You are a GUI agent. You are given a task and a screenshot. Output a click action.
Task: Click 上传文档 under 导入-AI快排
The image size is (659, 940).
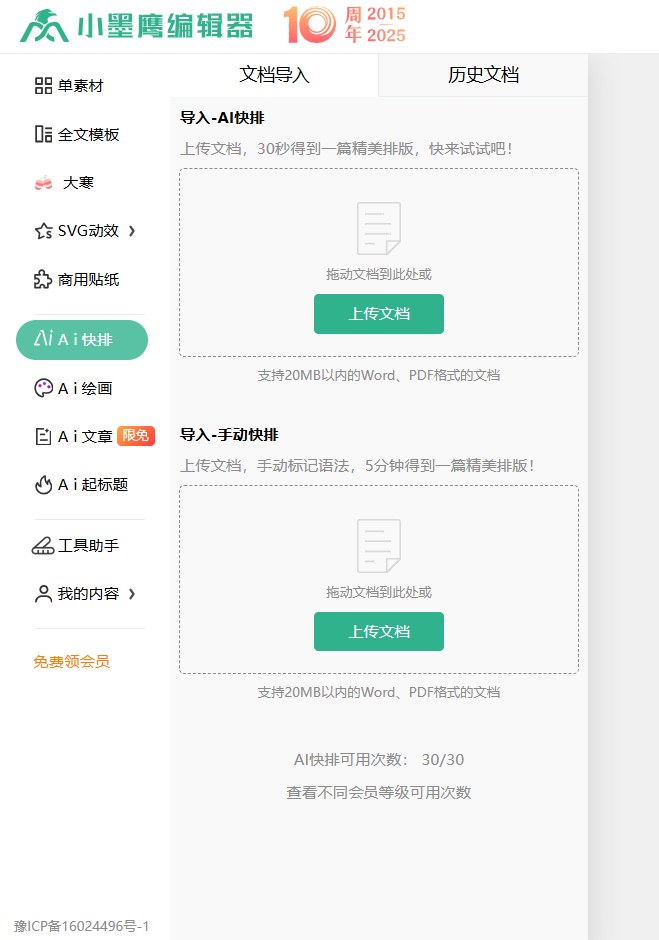tap(379, 314)
